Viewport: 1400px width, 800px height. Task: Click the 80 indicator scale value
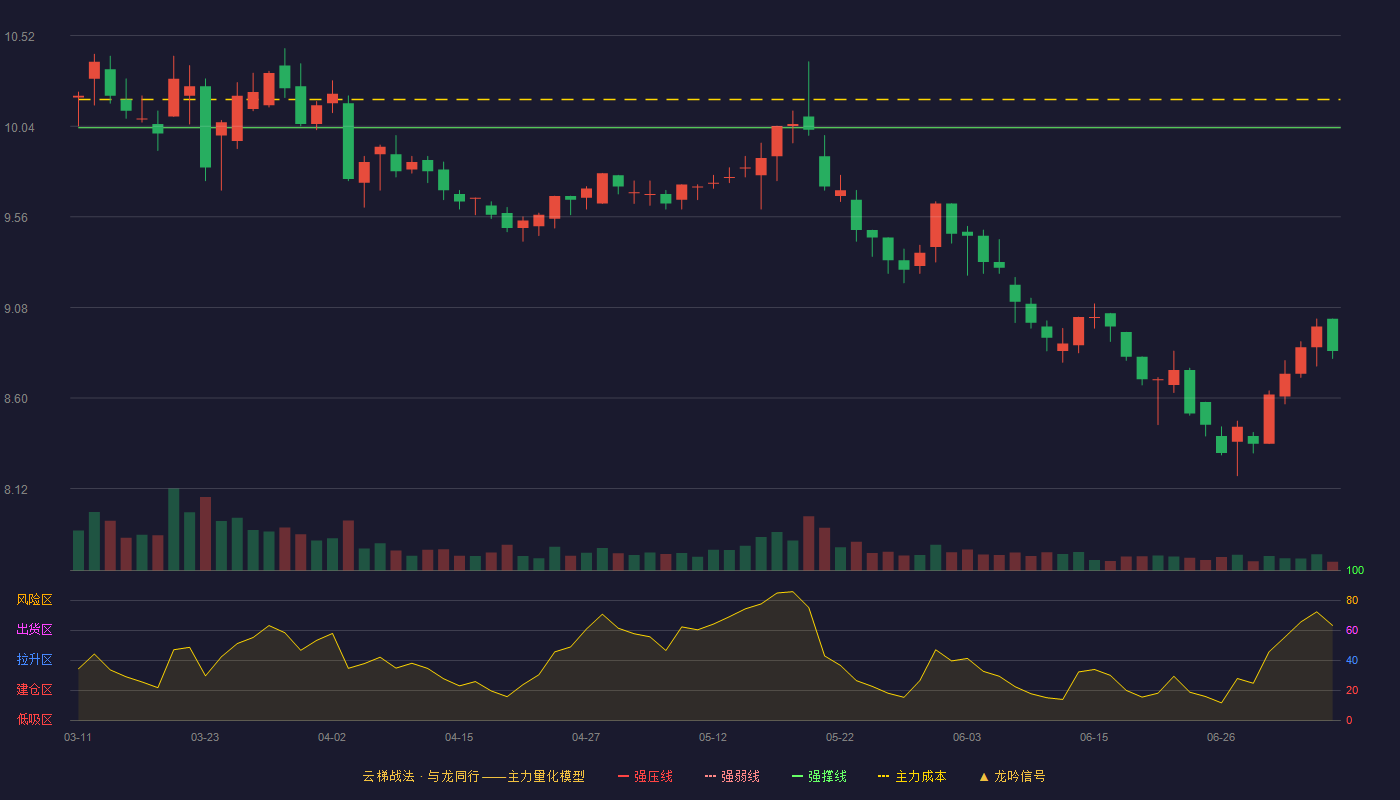click(x=1352, y=600)
